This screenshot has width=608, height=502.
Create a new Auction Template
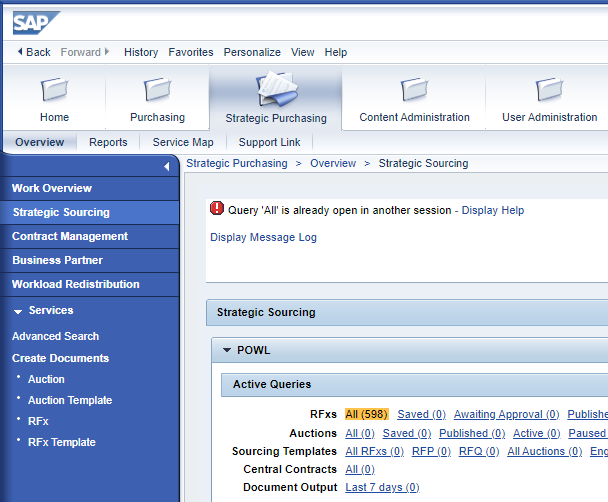[70, 400]
